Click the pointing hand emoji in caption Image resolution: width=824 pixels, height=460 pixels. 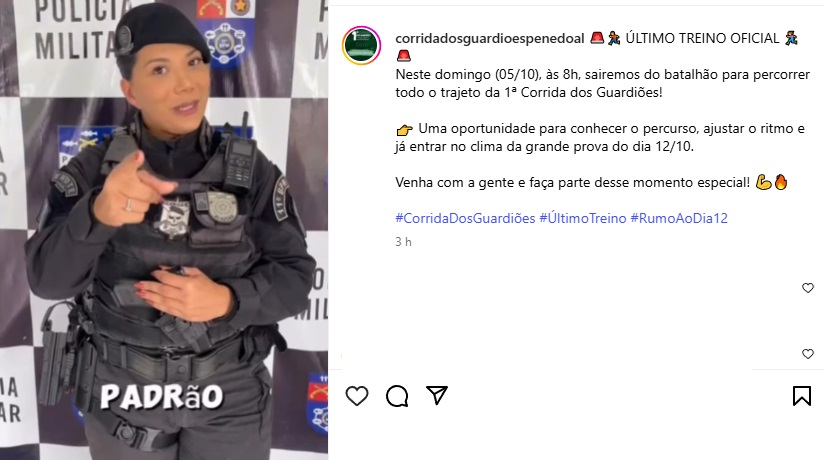[405, 129]
